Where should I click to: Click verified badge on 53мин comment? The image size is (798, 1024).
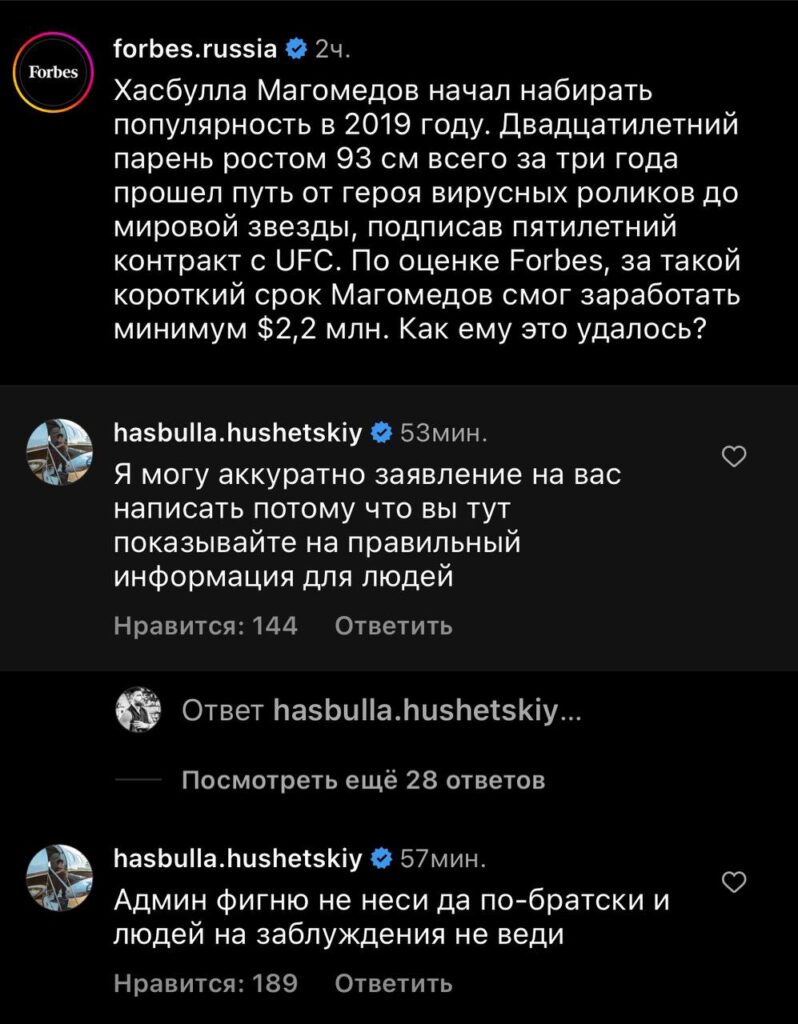point(381,433)
